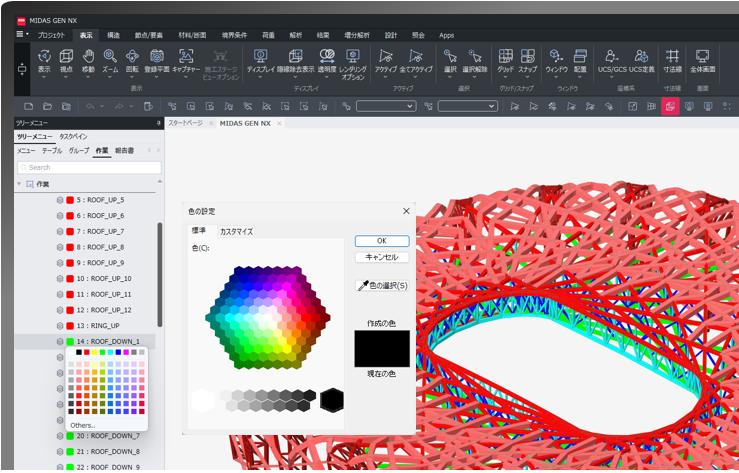Click the 表示 view ribbon tool icon
The height and width of the screenshot is (473, 739).
tap(44, 56)
